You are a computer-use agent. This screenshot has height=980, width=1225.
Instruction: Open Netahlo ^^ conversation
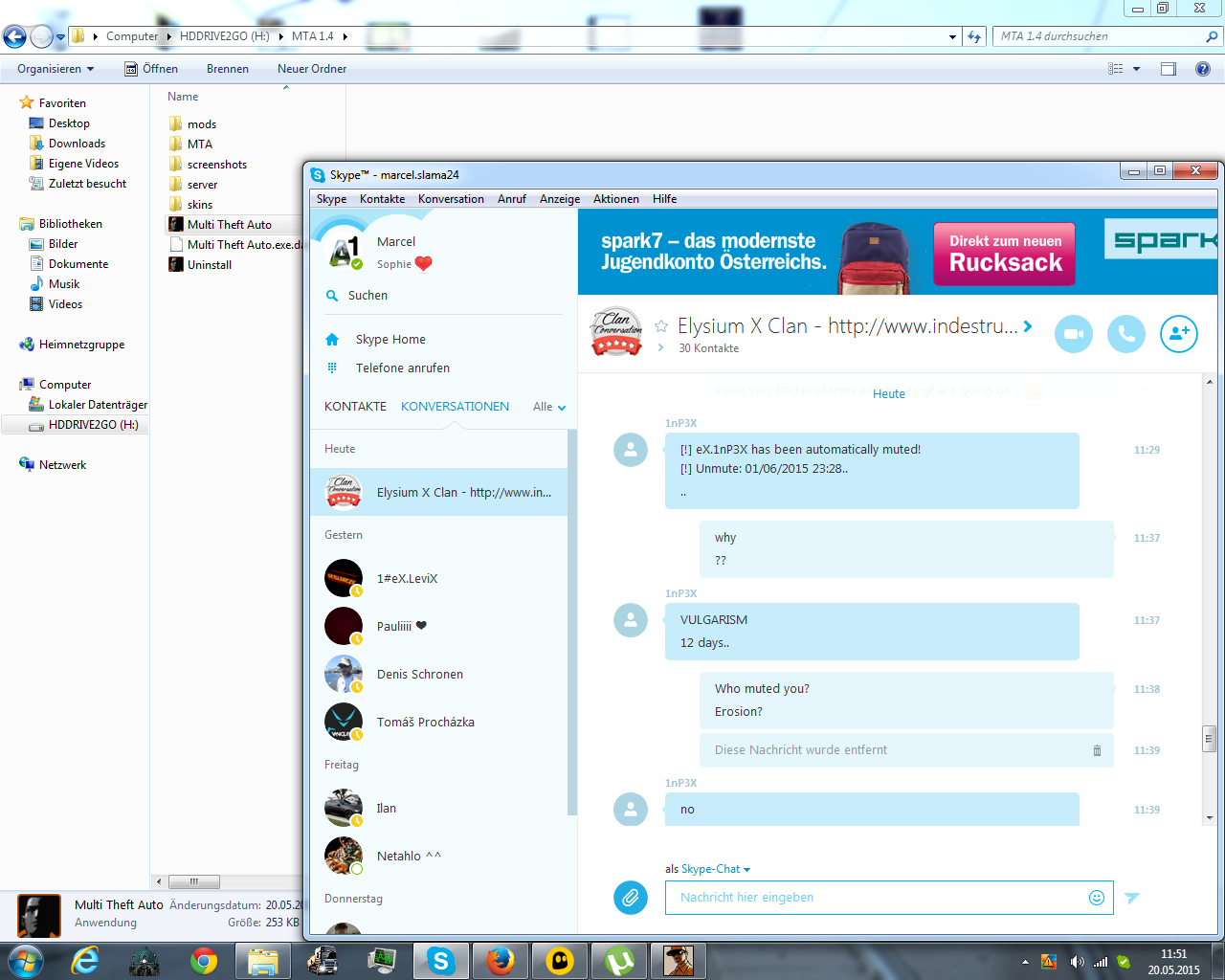[439, 856]
